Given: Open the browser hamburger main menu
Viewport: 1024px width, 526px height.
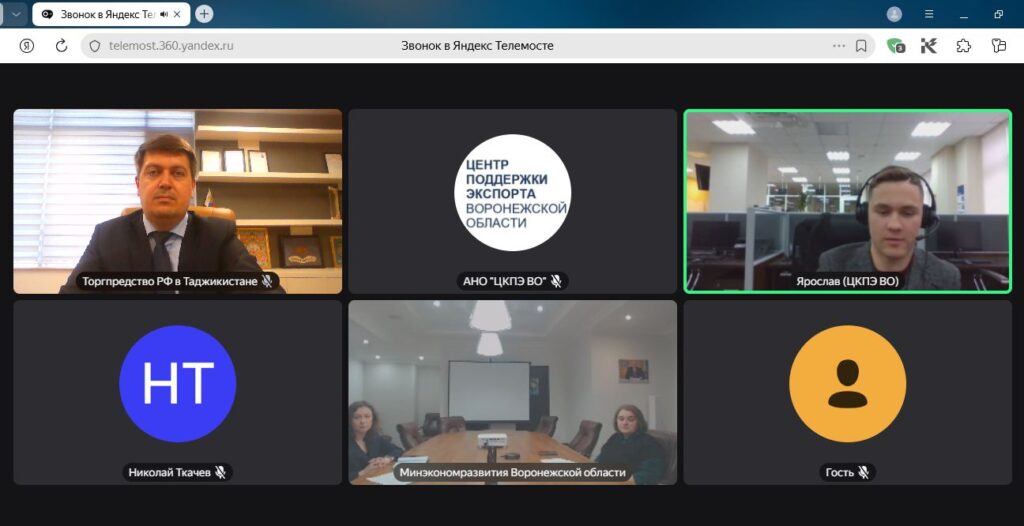Looking at the screenshot, I should (929, 14).
